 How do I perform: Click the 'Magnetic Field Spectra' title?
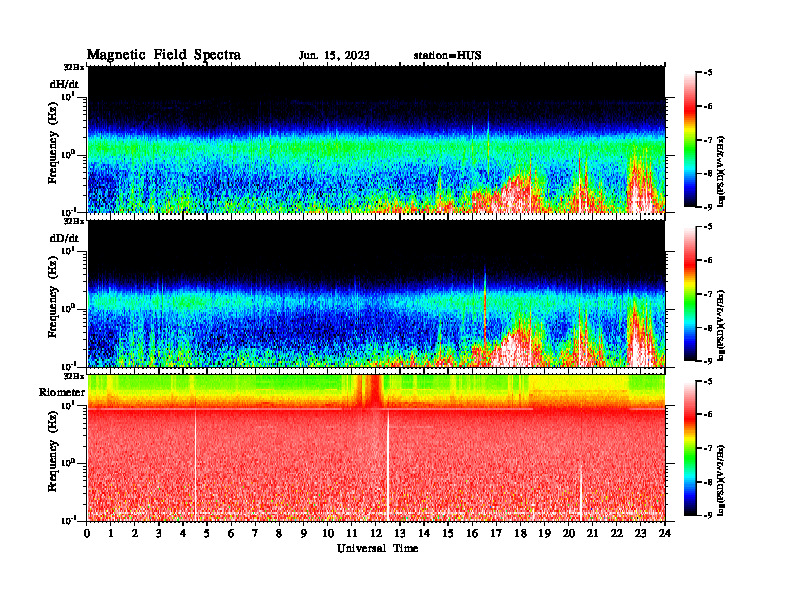click(x=164, y=55)
